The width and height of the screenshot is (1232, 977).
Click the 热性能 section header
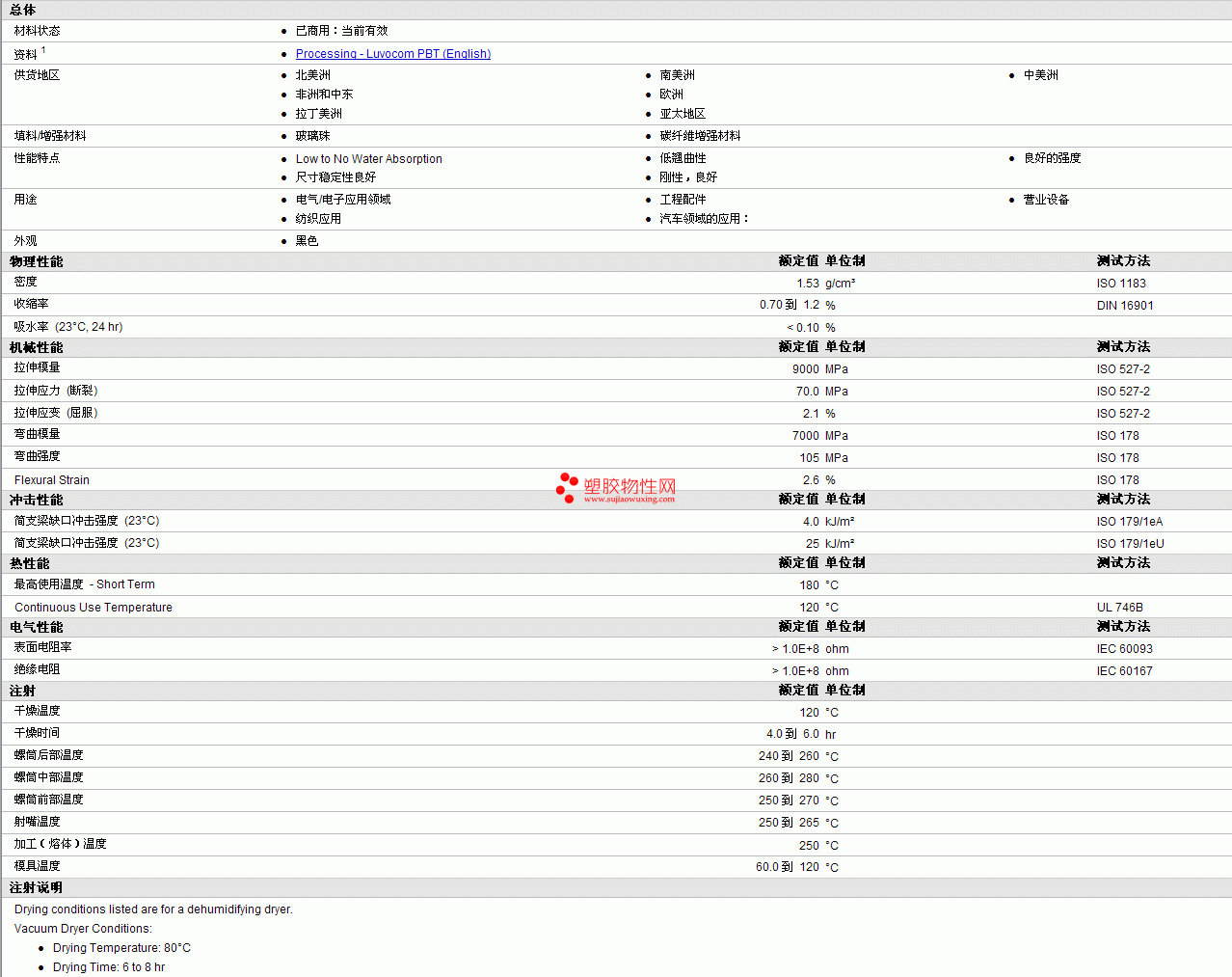(x=30, y=563)
